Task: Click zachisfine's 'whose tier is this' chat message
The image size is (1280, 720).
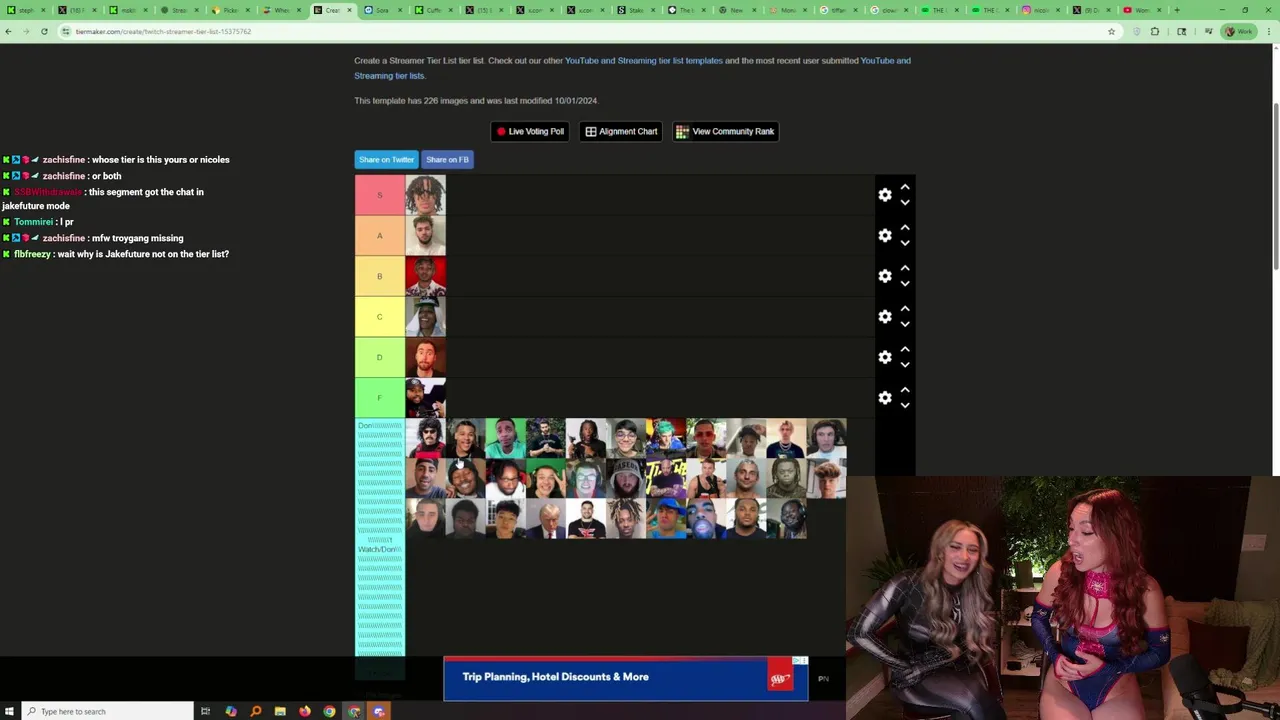Action: tap(116, 160)
